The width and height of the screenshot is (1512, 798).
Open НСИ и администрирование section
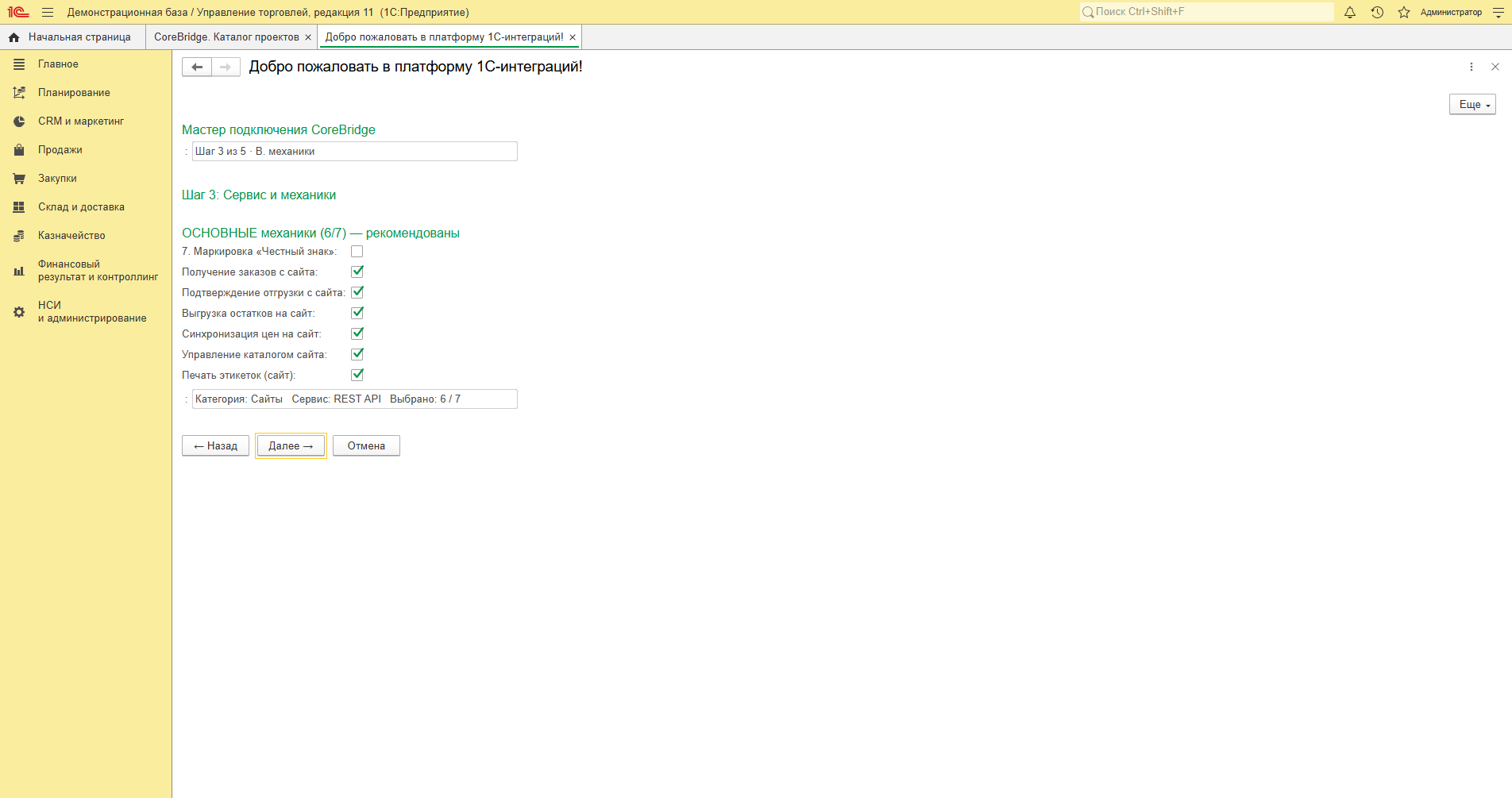(92, 312)
